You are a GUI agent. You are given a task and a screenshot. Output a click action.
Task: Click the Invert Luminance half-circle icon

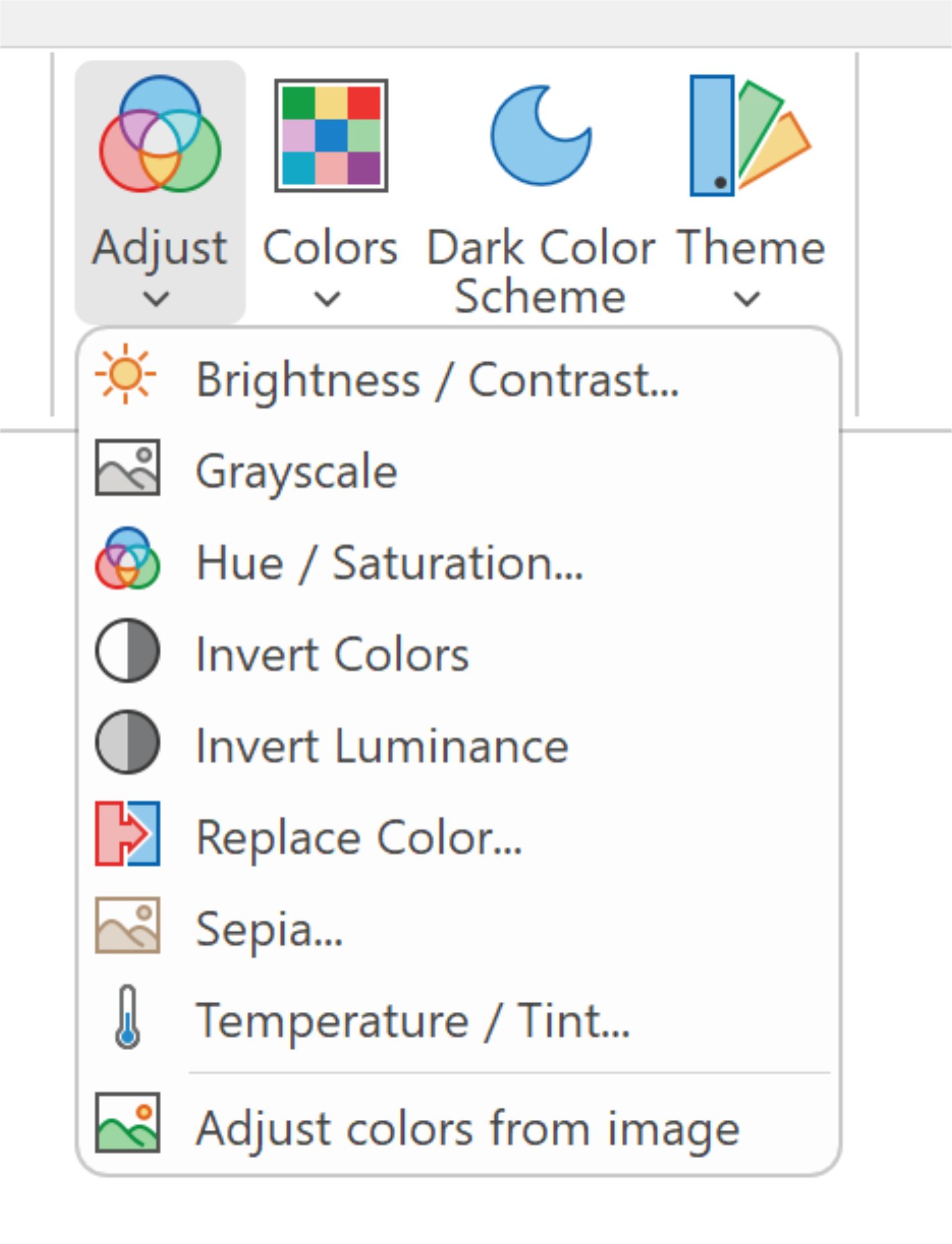pyautogui.click(x=127, y=741)
